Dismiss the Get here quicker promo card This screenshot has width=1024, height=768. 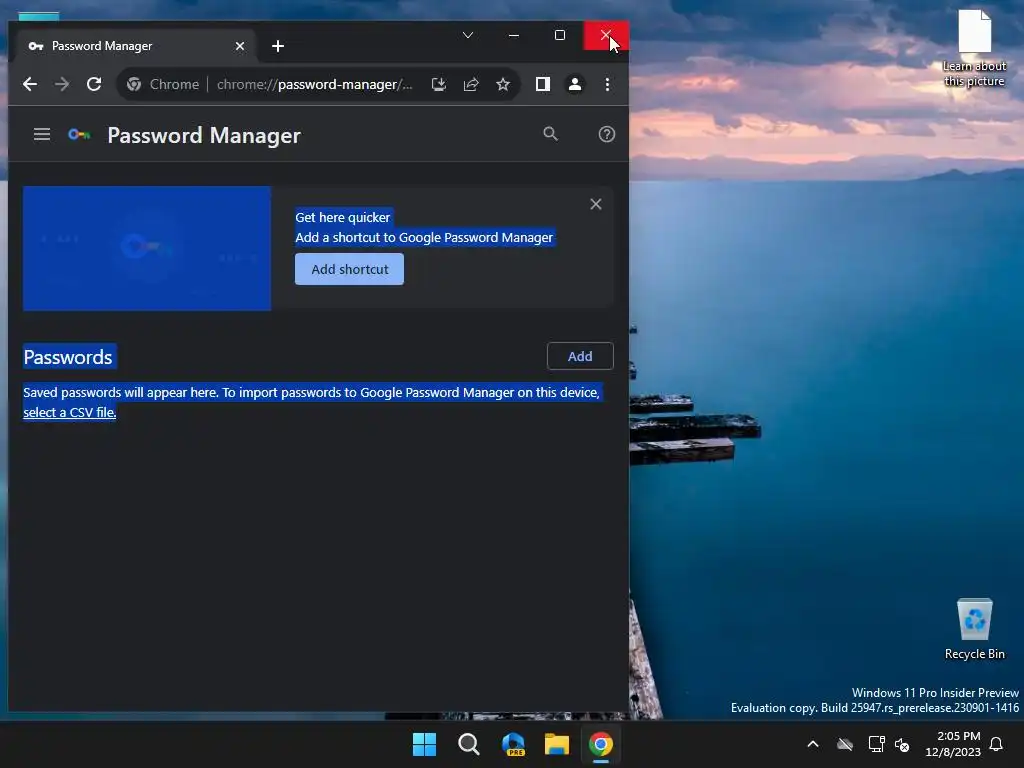(x=596, y=204)
